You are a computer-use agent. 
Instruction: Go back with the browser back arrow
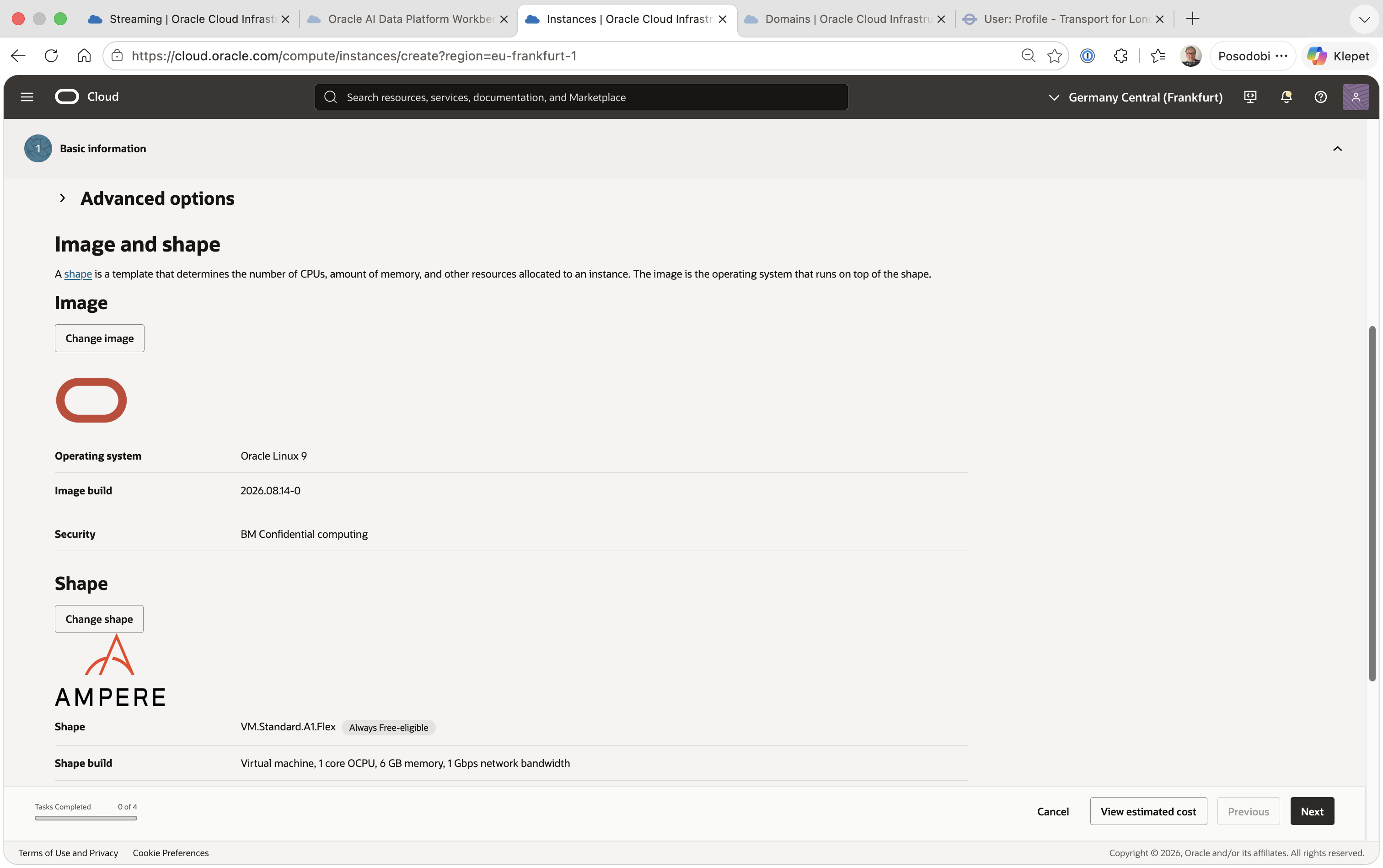[18, 56]
